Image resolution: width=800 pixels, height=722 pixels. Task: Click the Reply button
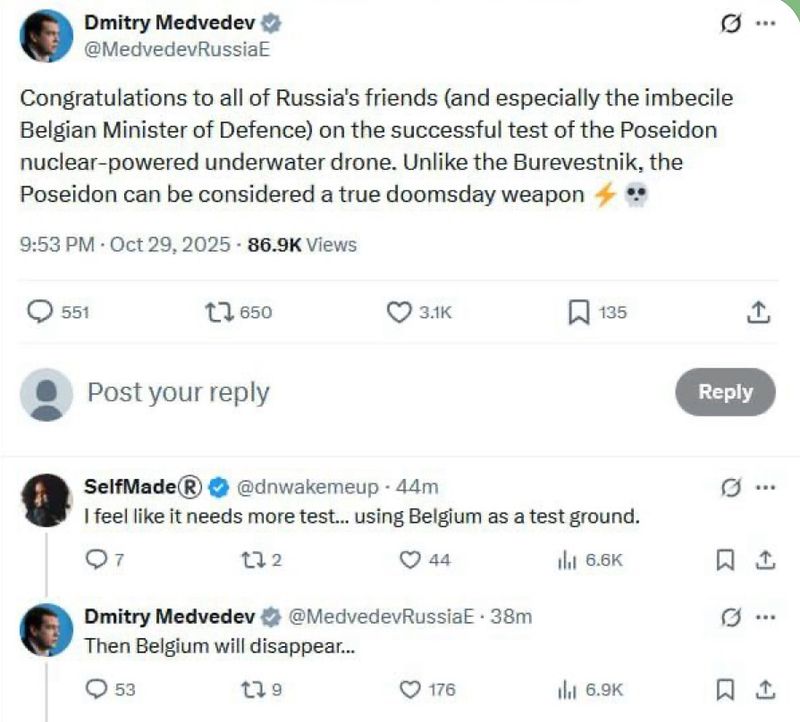click(725, 392)
